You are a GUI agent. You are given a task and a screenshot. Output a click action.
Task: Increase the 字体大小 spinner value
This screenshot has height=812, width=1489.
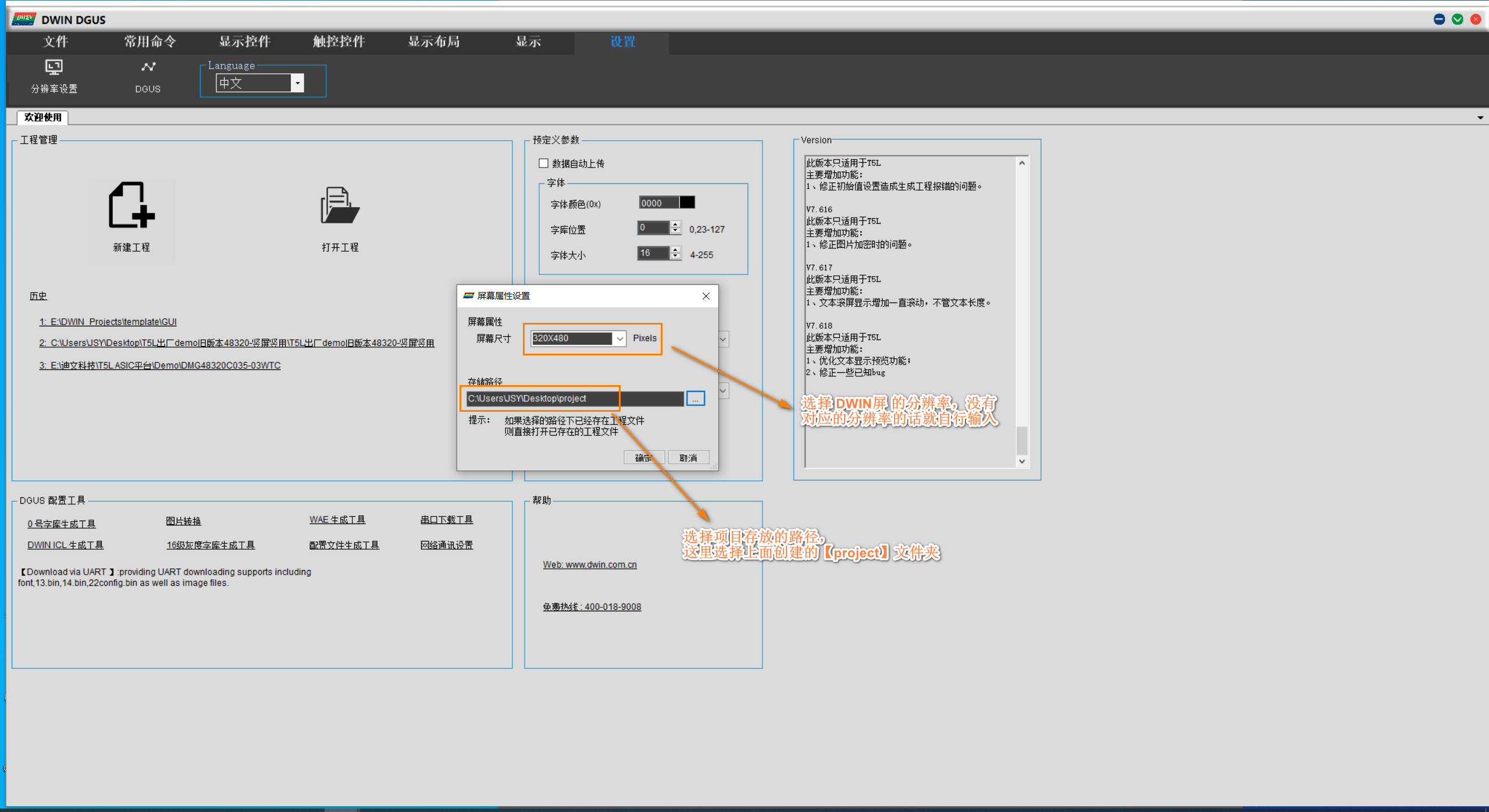click(675, 250)
